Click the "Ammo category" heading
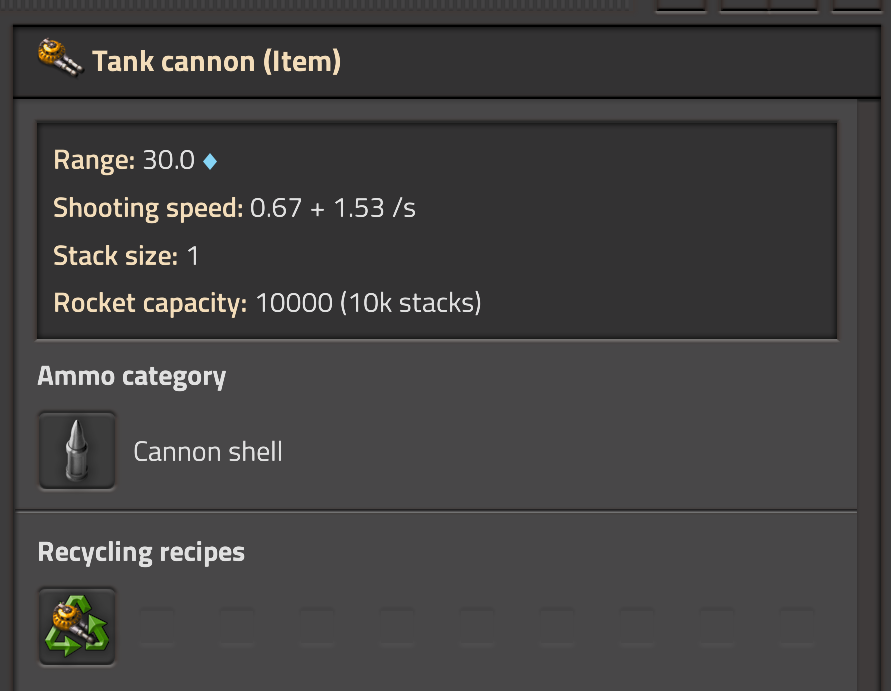Viewport: 891px width, 691px height. pos(132,377)
